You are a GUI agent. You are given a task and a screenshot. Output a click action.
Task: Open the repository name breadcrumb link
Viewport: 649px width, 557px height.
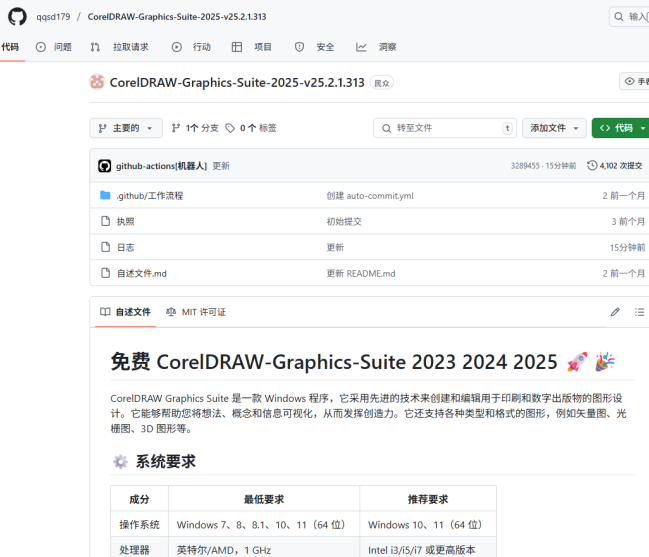pyautogui.click(x=177, y=17)
